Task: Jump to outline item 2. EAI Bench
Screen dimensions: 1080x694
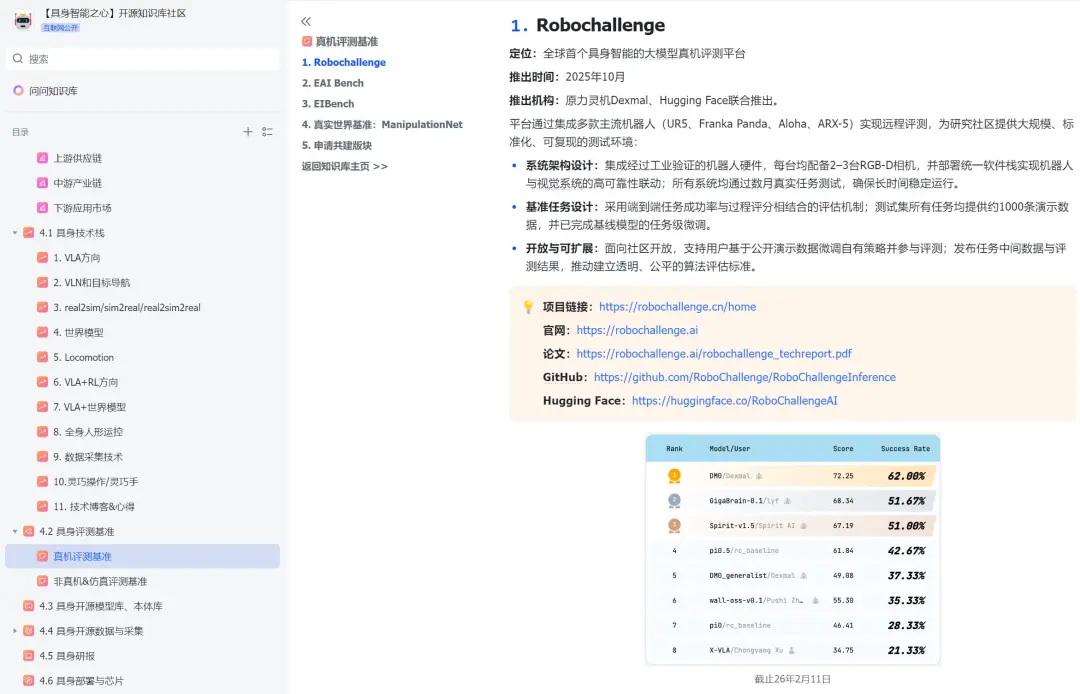Action: (333, 83)
